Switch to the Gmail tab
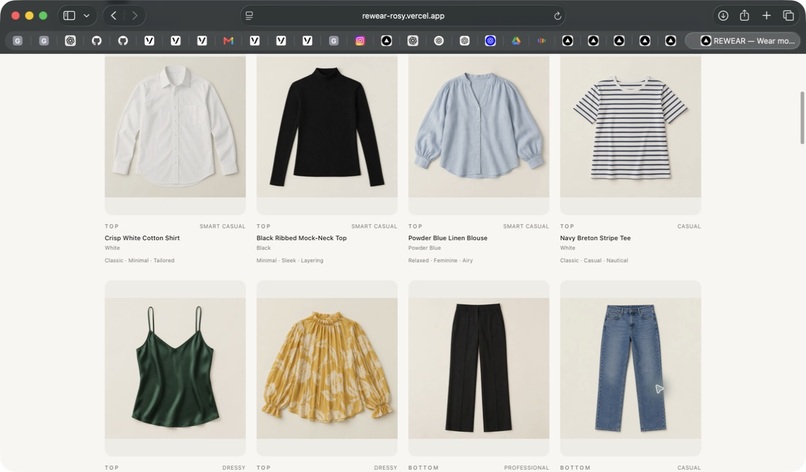The image size is (806, 472). 228,41
